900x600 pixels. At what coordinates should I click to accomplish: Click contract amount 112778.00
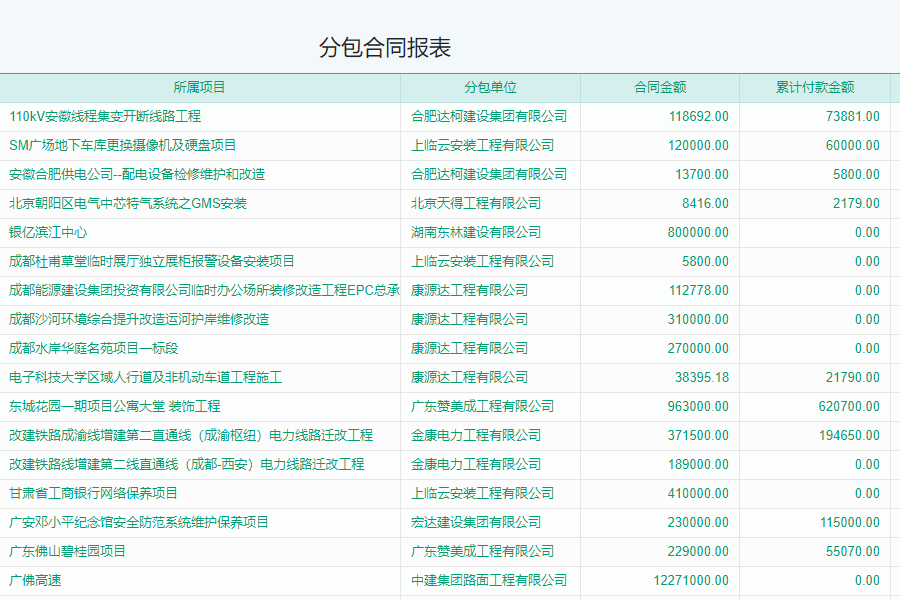699,291
